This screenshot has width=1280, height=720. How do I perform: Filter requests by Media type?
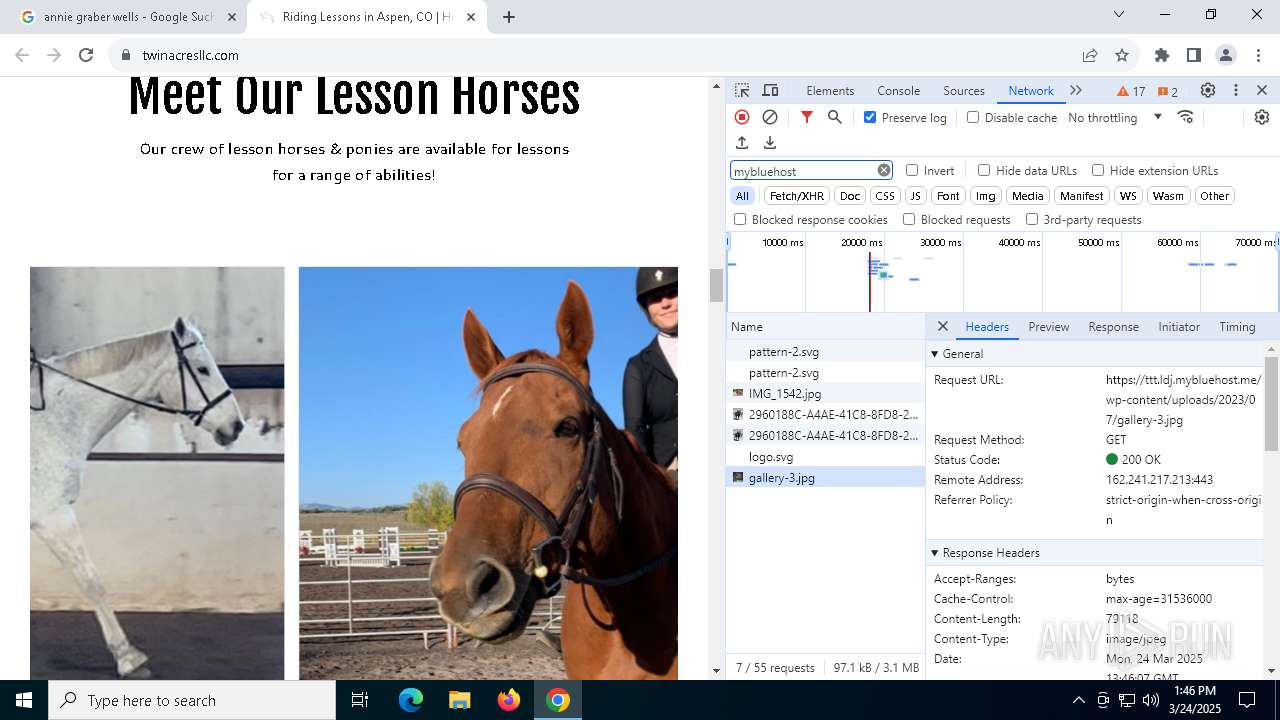click(1027, 196)
